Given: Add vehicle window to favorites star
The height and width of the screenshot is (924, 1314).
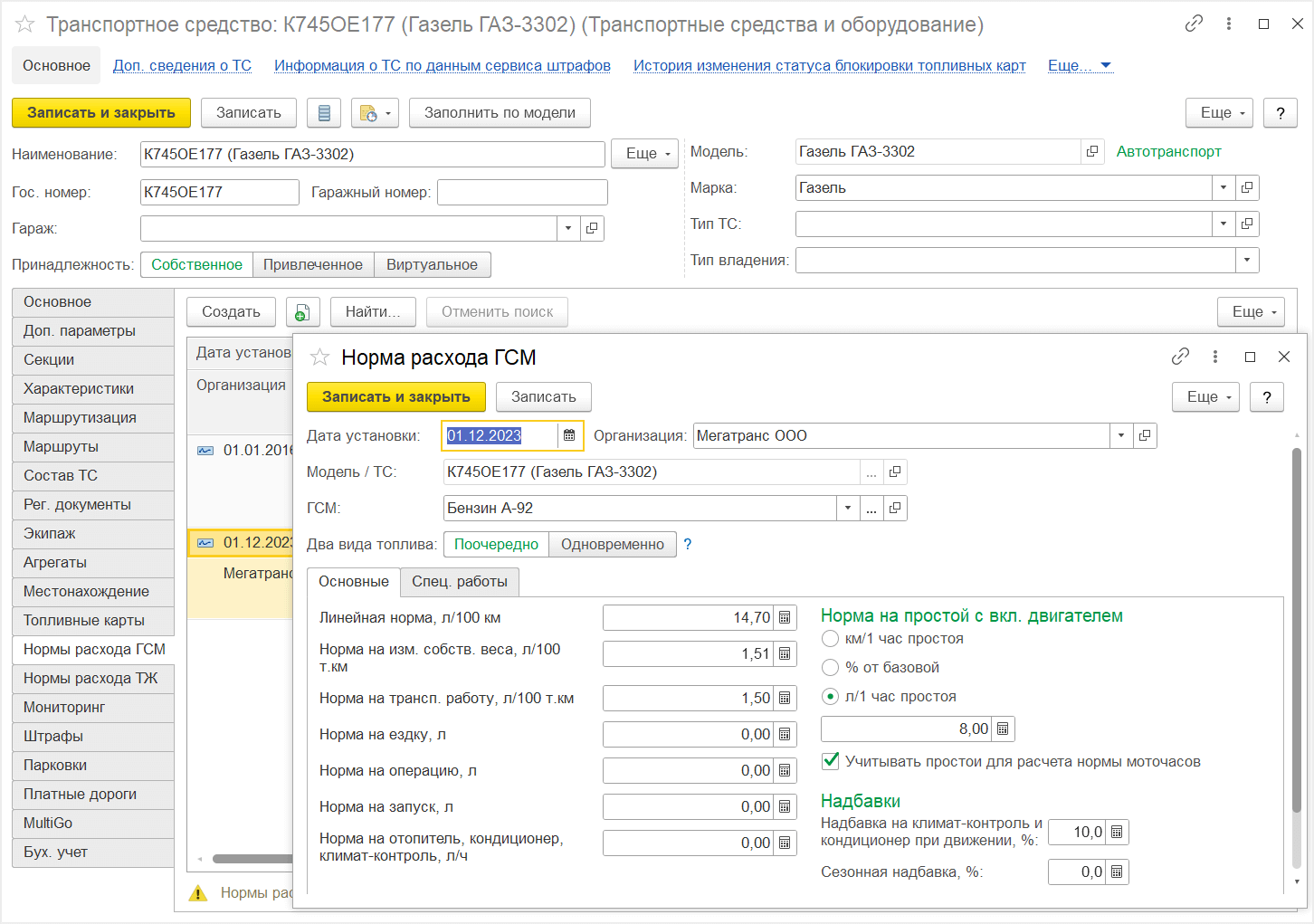Looking at the screenshot, I should [x=24, y=24].
